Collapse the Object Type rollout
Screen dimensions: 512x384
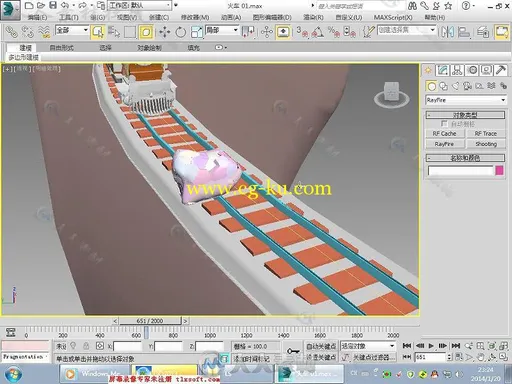click(x=465, y=115)
